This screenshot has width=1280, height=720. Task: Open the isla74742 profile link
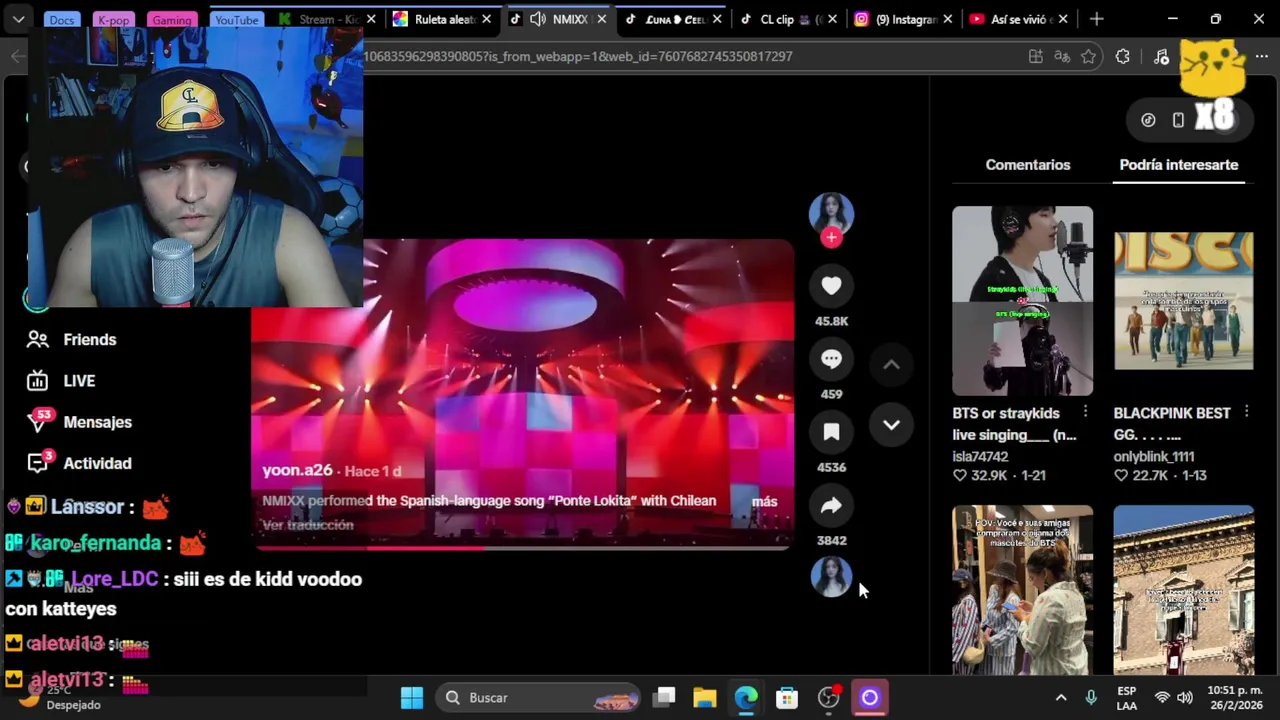(x=980, y=456)
